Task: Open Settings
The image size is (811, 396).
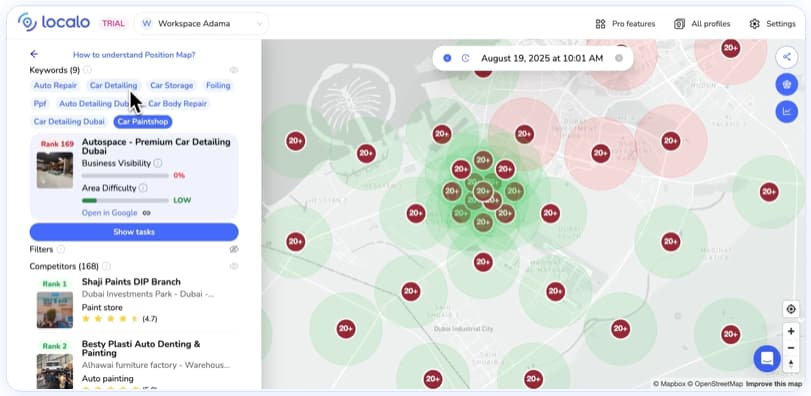Action: pyautogui.click(x=772, y=24)
